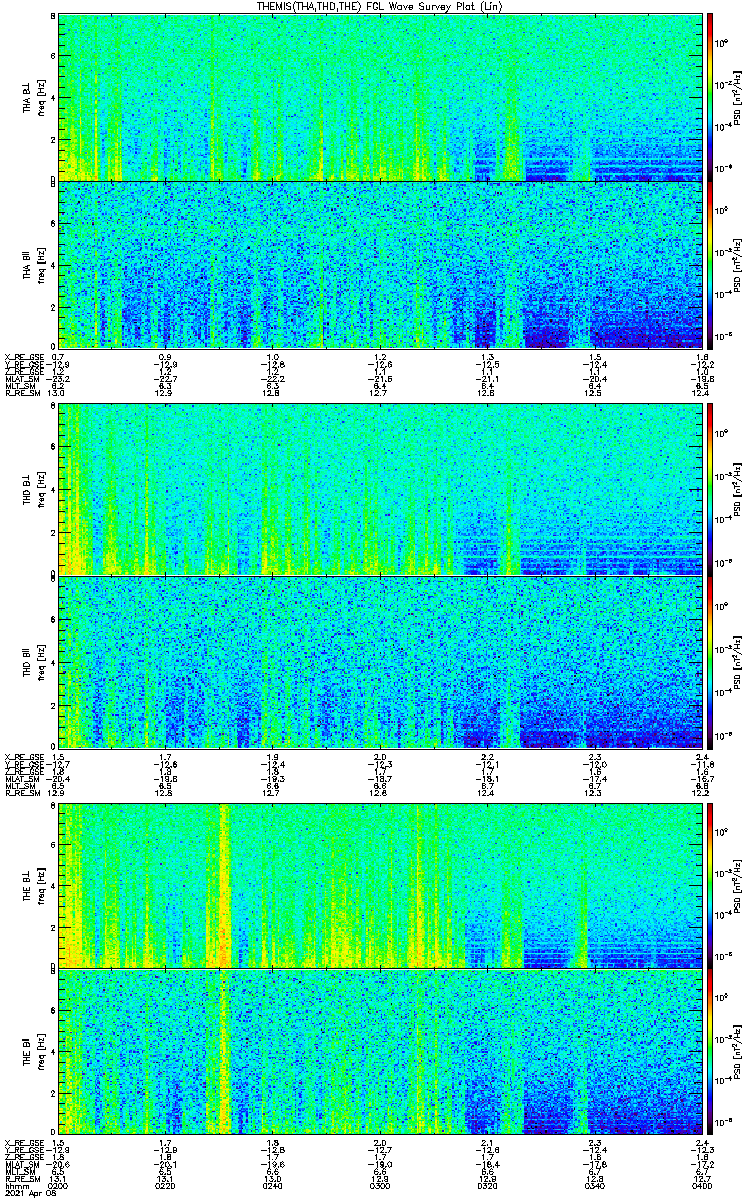Click the 'PSD [nT²/Hz]' label of THE B-perpendicular
The height and width of the screenshot is (1200, 750).
click(x=738, y=886)
